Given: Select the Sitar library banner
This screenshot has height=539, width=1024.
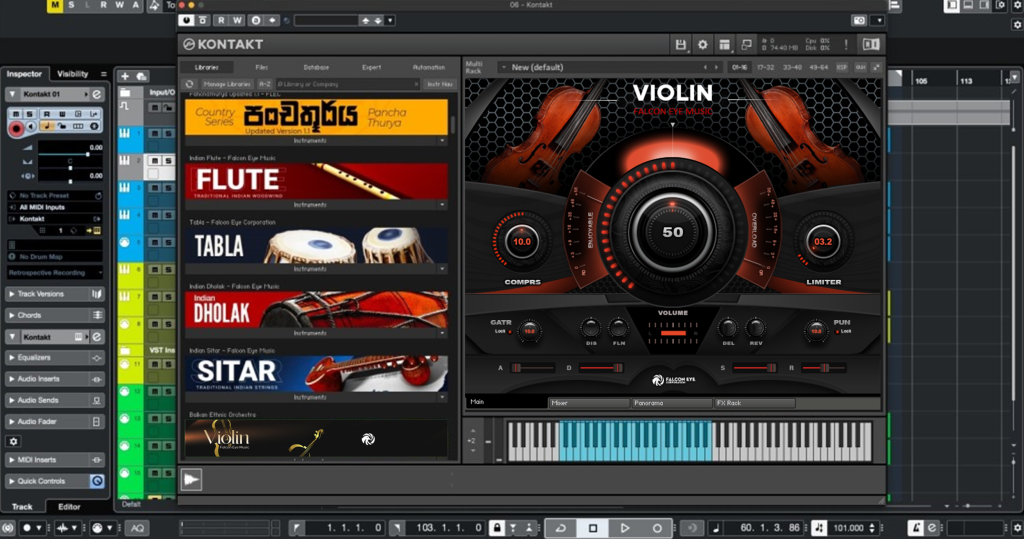Looking at the screenshot, I should pyautogui.click(x=316, y=374).
